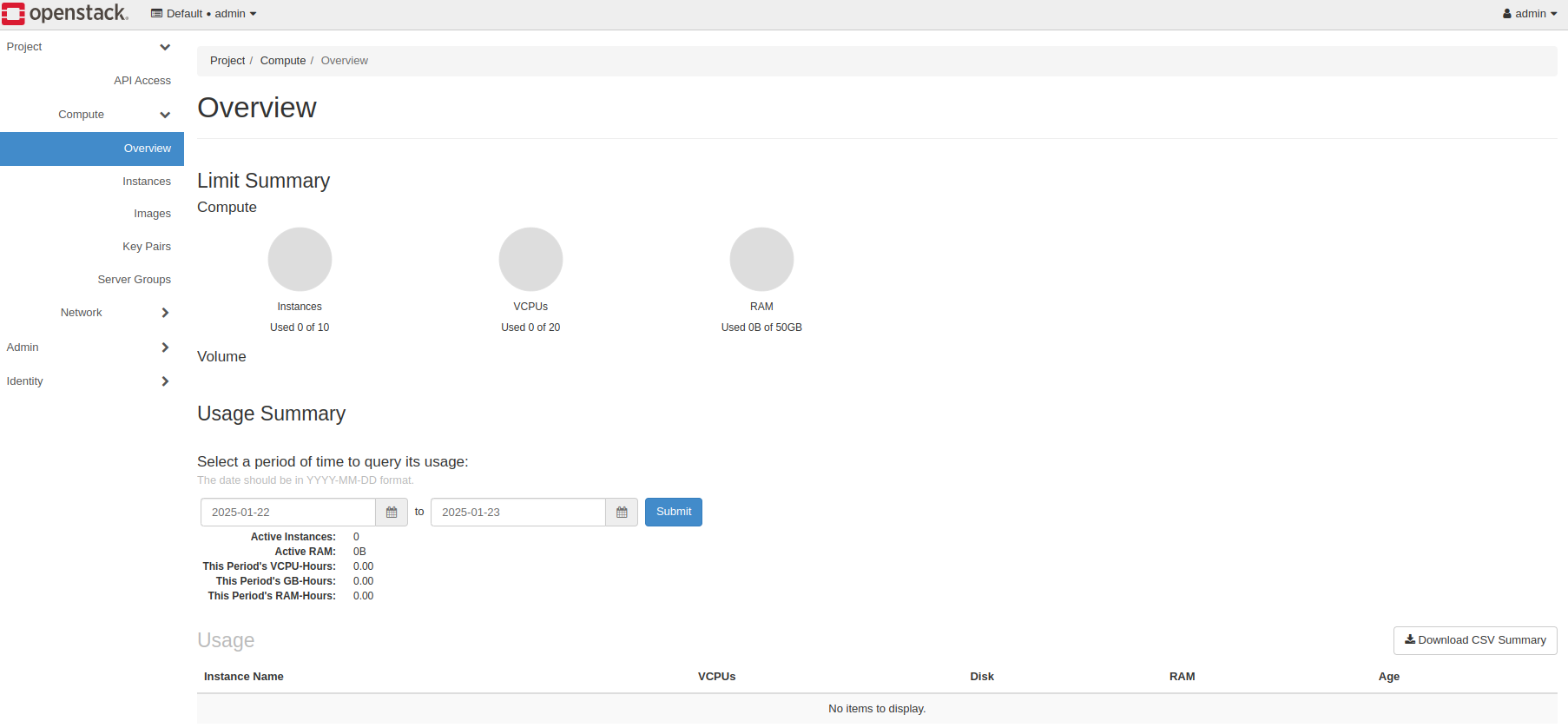Viewport: 1568px width, 728px height.
Task: Download the CSV Summary
Action: (1474, 640)
